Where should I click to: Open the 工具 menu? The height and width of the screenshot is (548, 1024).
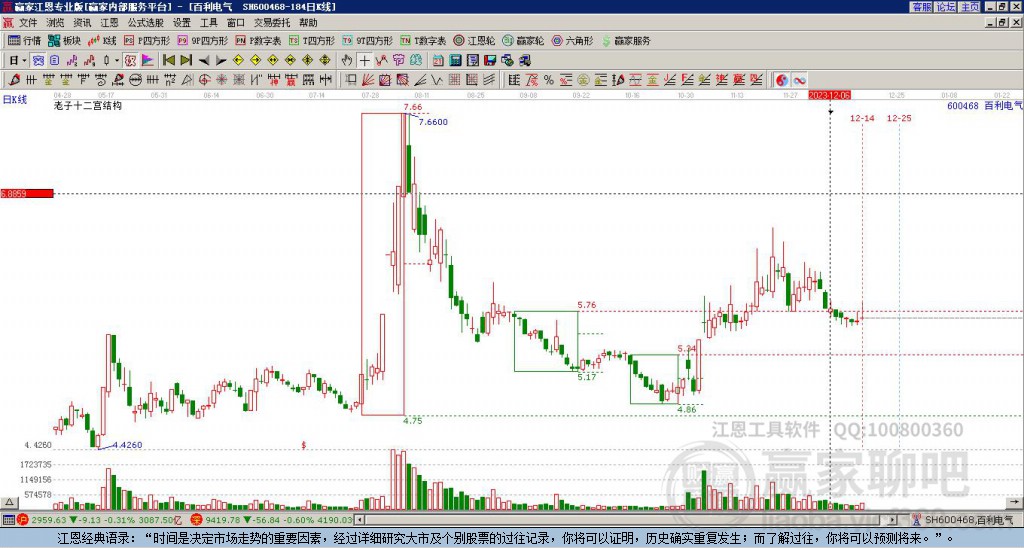coord(208,23)
